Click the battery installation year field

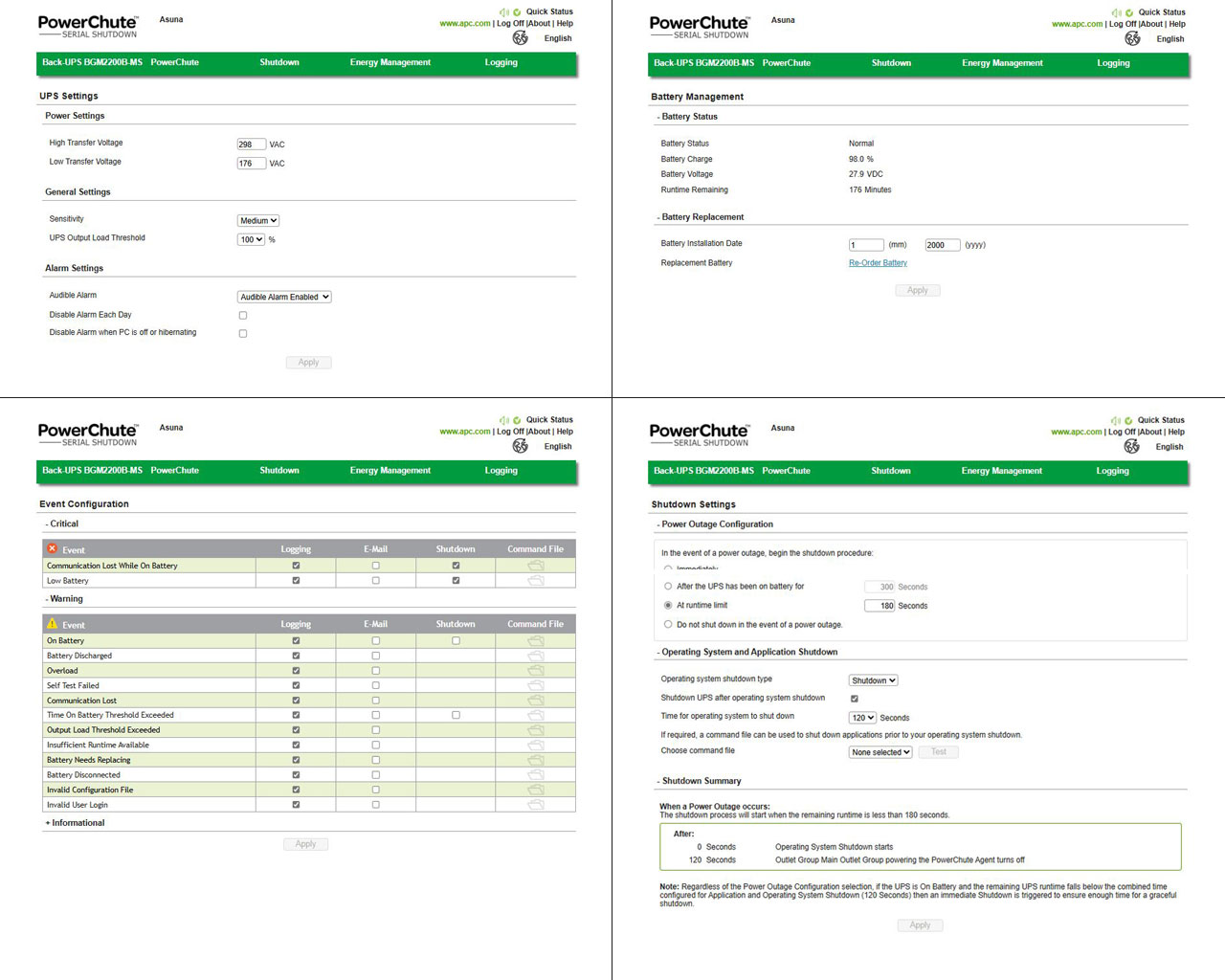(942, 245)
